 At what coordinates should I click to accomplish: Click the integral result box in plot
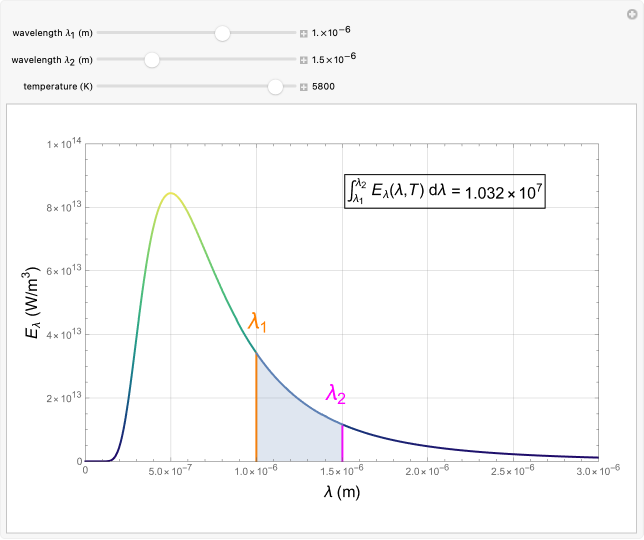(444, 190)
